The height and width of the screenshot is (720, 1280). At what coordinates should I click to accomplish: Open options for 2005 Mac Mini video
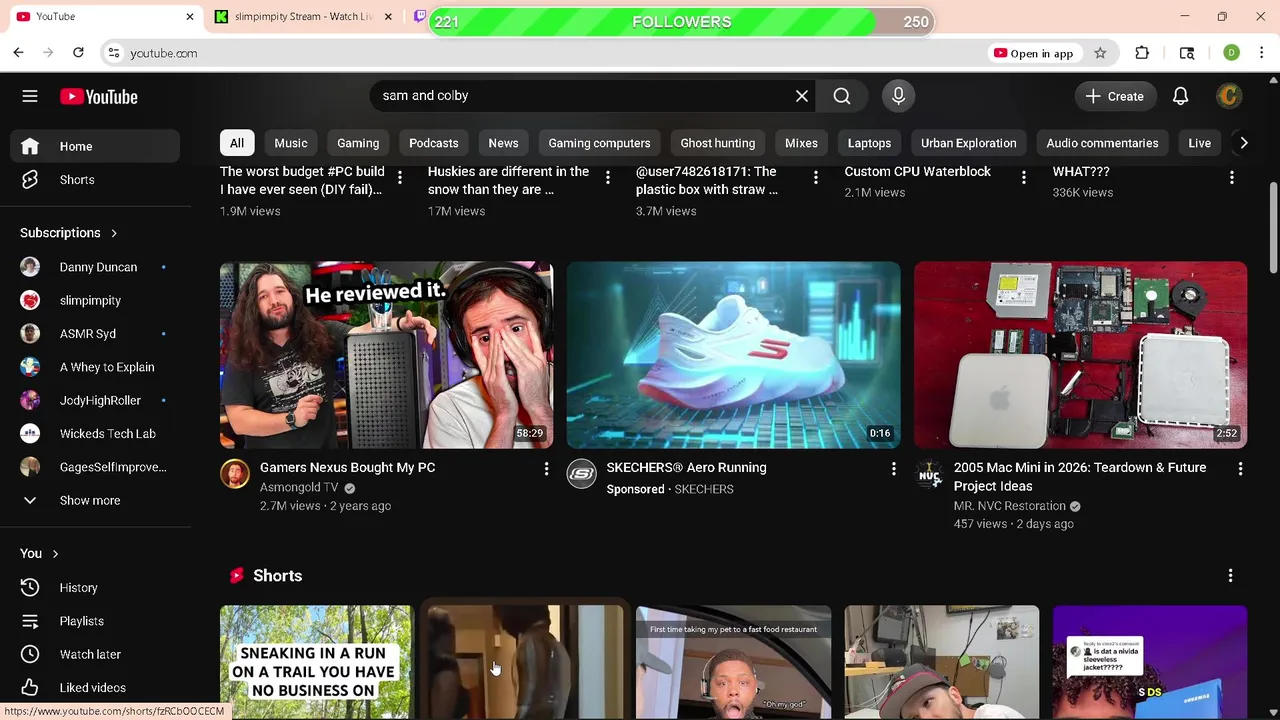coord(1240,468)
